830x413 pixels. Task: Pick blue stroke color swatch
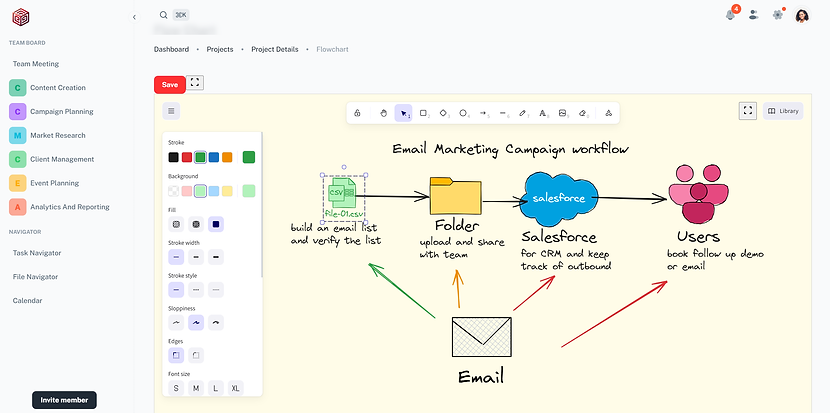[x=214, y=157]
